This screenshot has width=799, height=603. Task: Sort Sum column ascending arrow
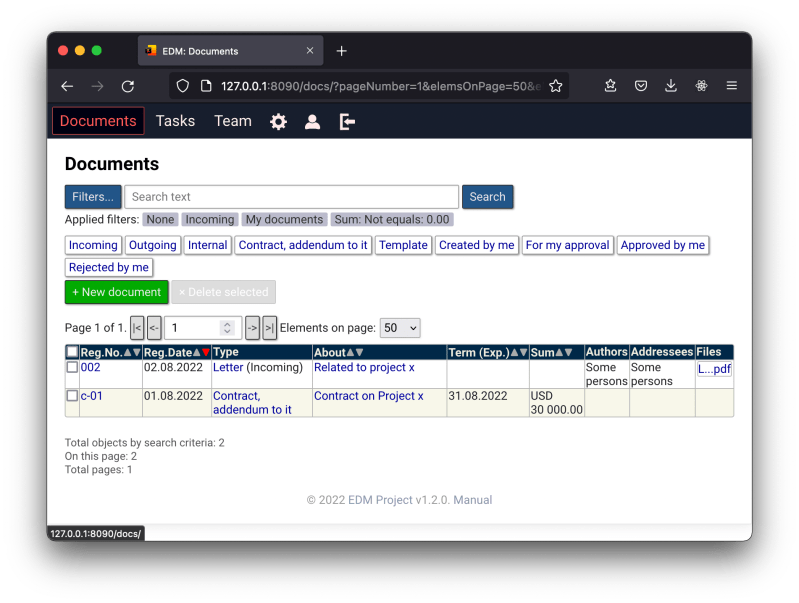click(x=560, y=352)
